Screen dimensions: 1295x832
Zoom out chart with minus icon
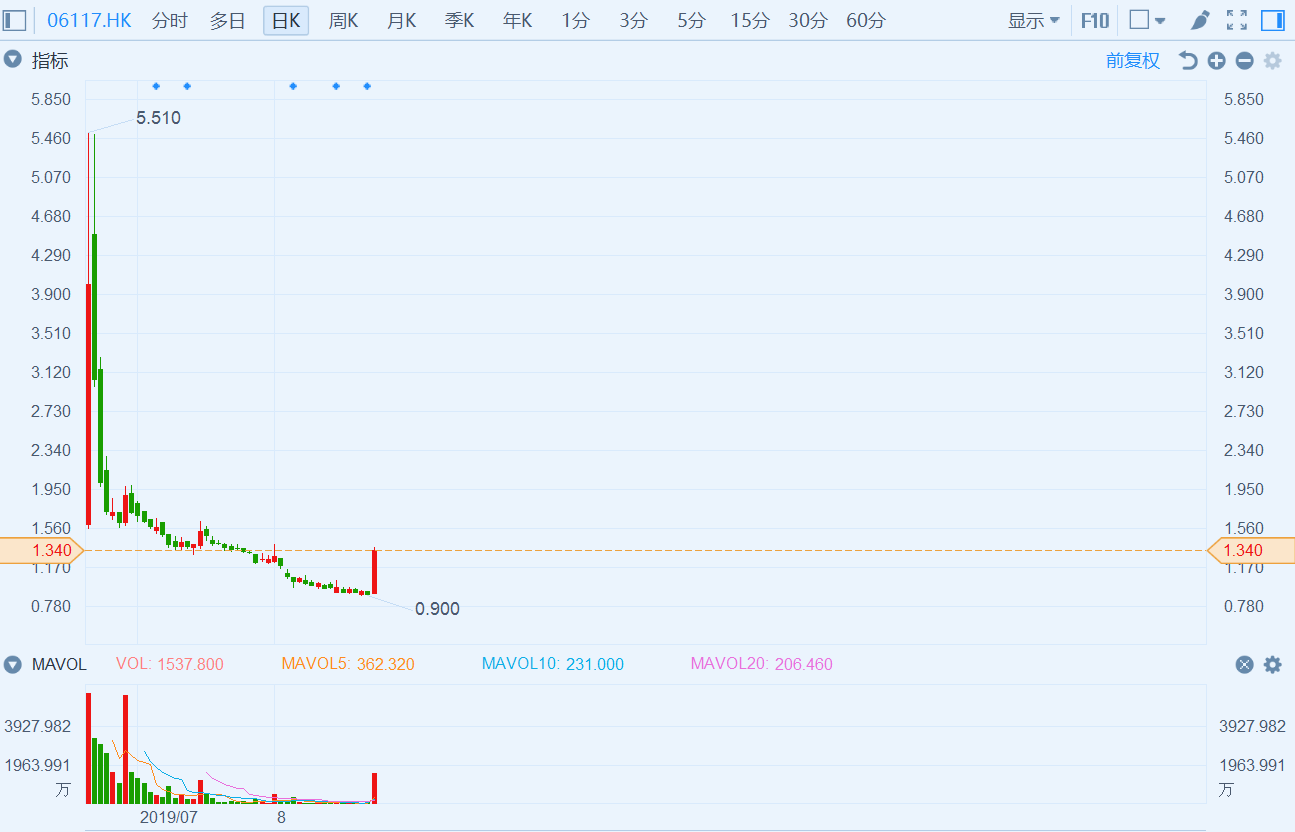[x=1244, y=61]
